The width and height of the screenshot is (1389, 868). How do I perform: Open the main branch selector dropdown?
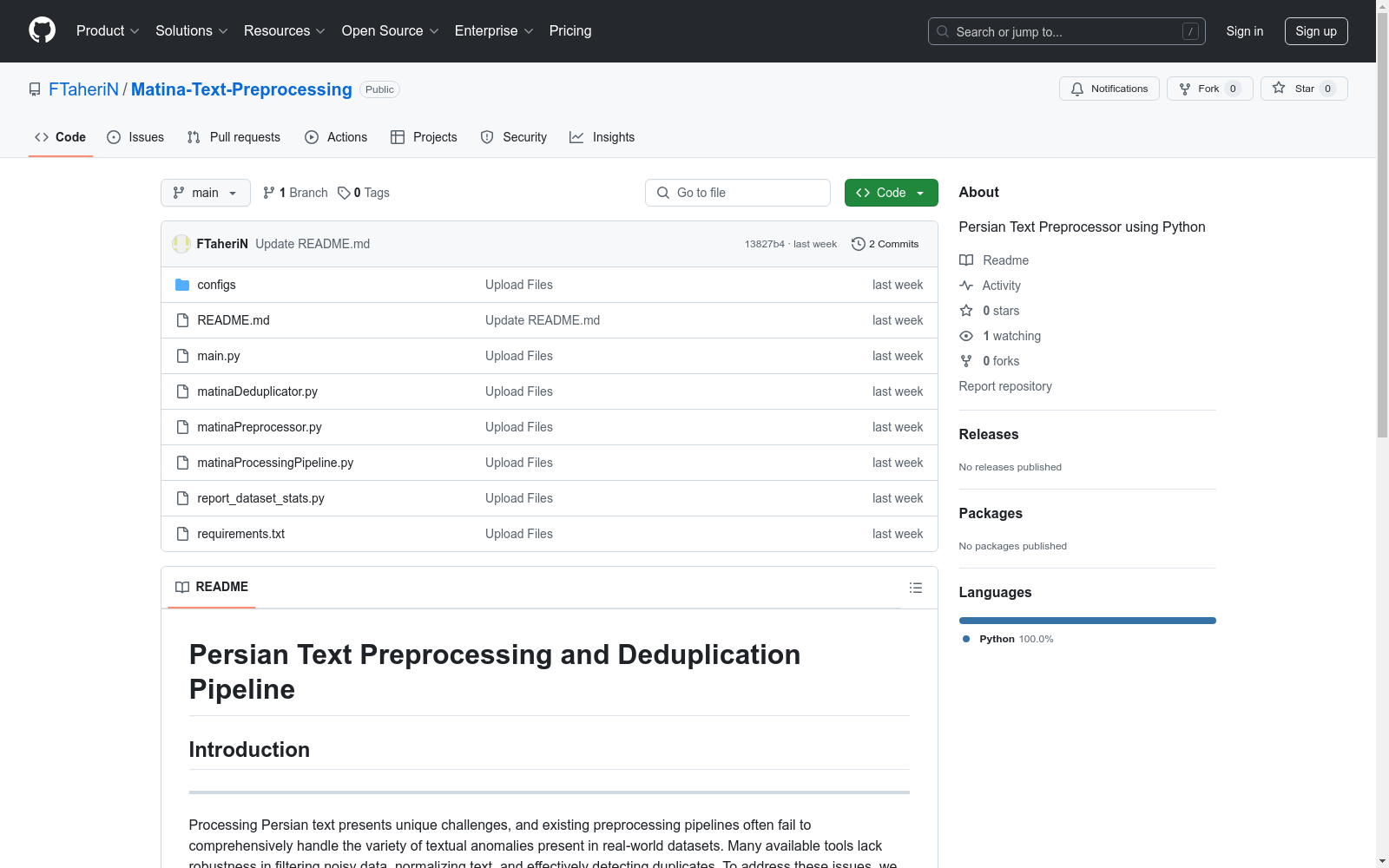pos(206,193)
